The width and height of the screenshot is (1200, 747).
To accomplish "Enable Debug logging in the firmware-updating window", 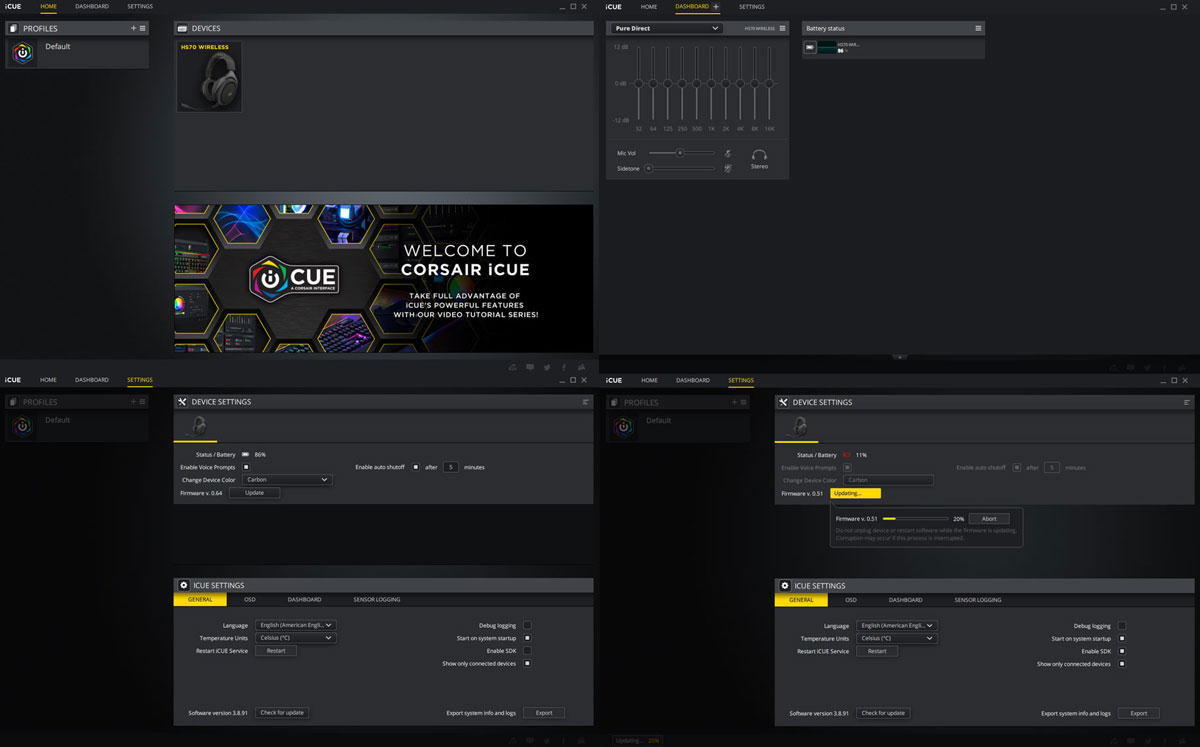I will tap(1122, 626).
